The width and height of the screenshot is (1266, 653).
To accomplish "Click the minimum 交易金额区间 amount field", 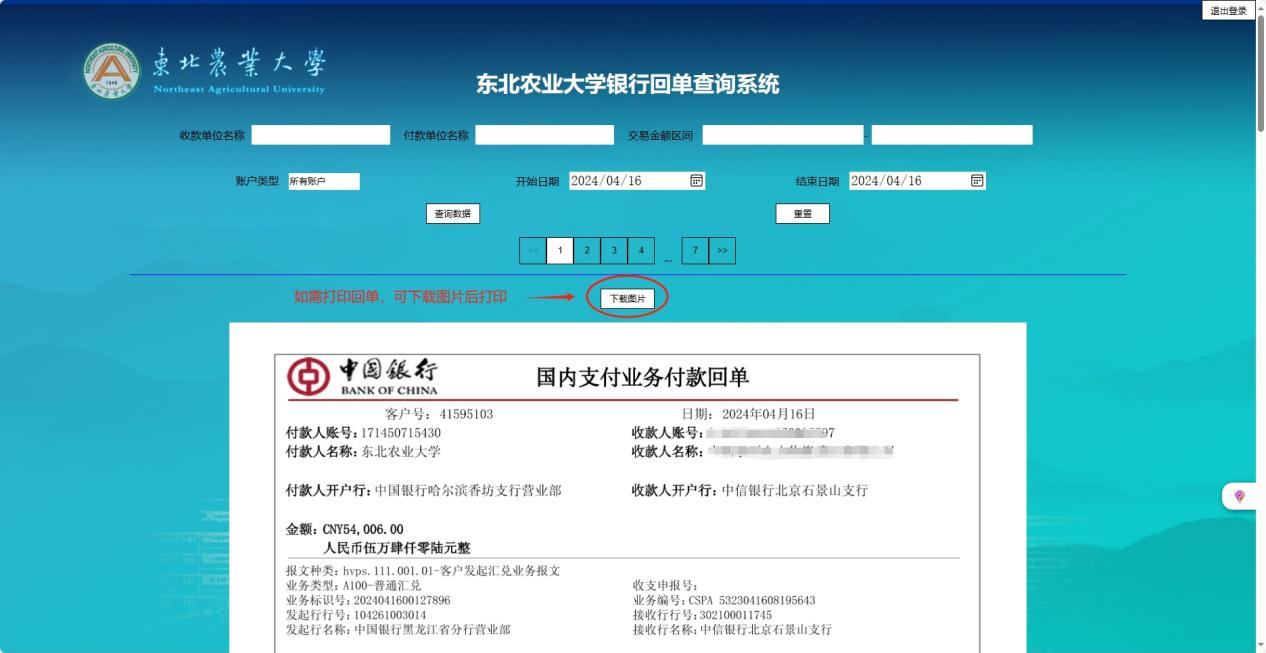I will coord(782,135).
